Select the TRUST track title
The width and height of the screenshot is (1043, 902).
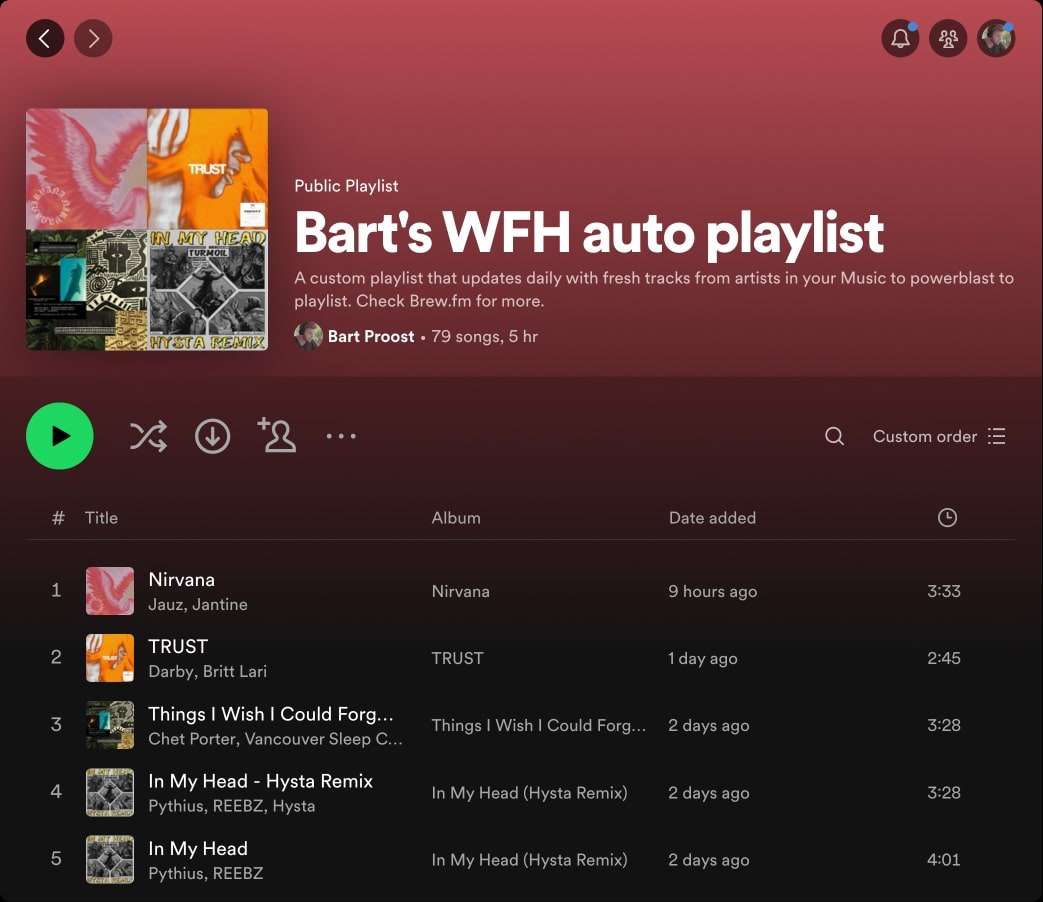[178, 647]
